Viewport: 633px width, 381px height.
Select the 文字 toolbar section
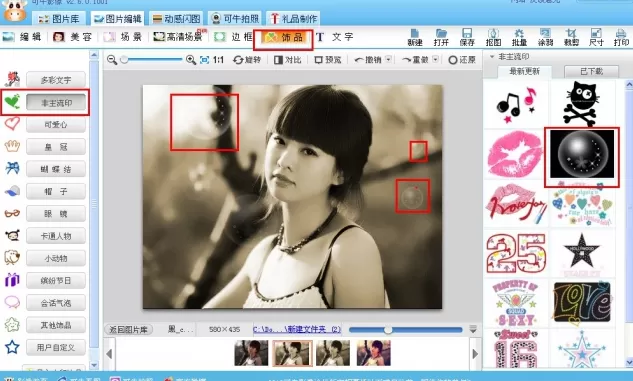(334, 37)
